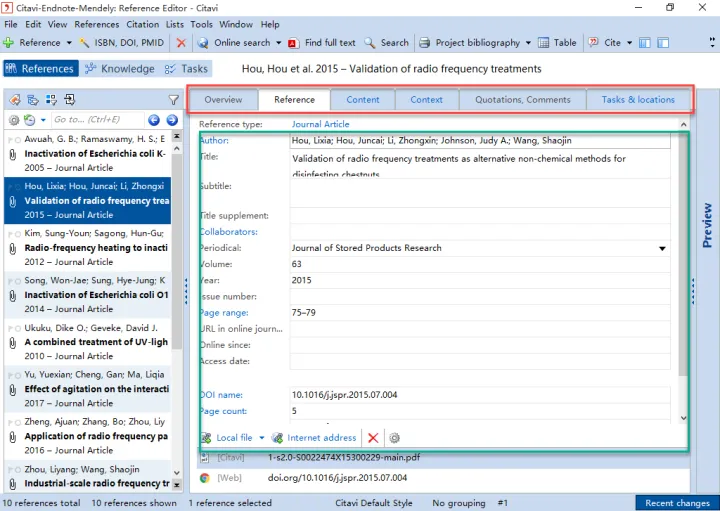The height and width of the screenshot is (511, 720).
Task: Expand the Online search dropdown arrow
Action: point(278,43)
